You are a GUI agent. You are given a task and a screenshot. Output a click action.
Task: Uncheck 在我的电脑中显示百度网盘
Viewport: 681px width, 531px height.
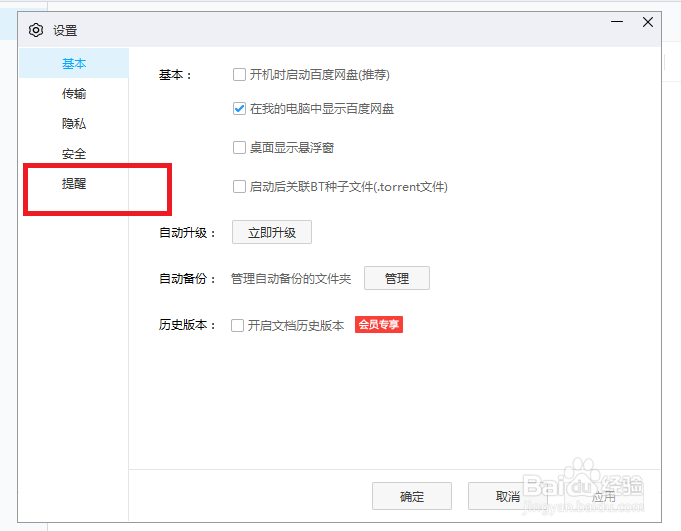coord(239,109)
